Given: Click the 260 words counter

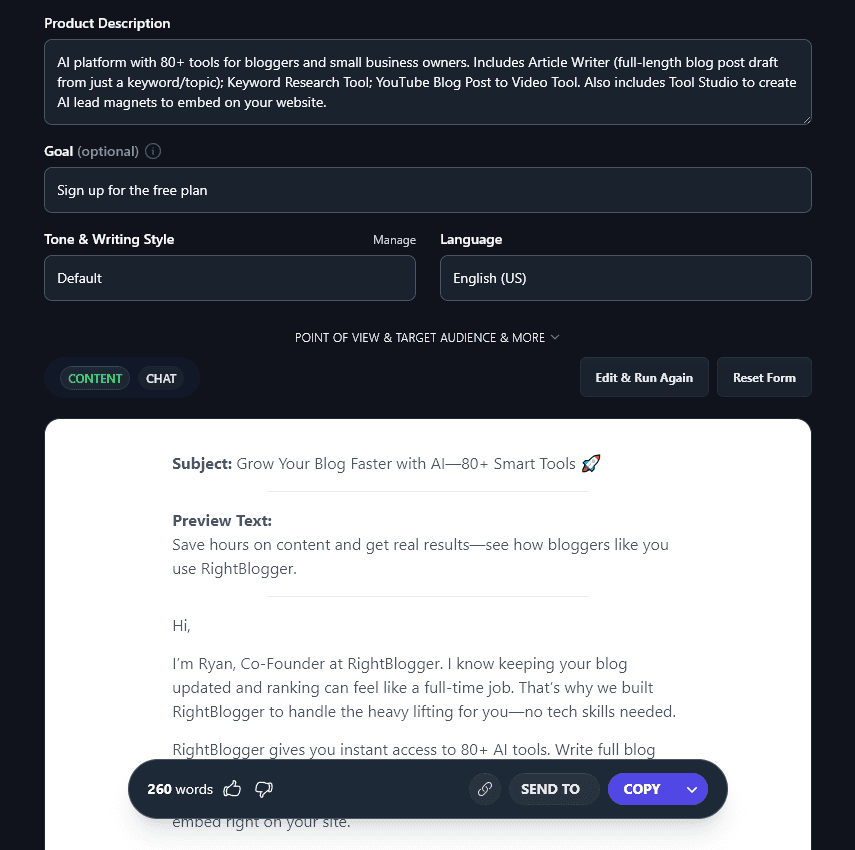Looking at the screenshot, I should tap(180, 789).
